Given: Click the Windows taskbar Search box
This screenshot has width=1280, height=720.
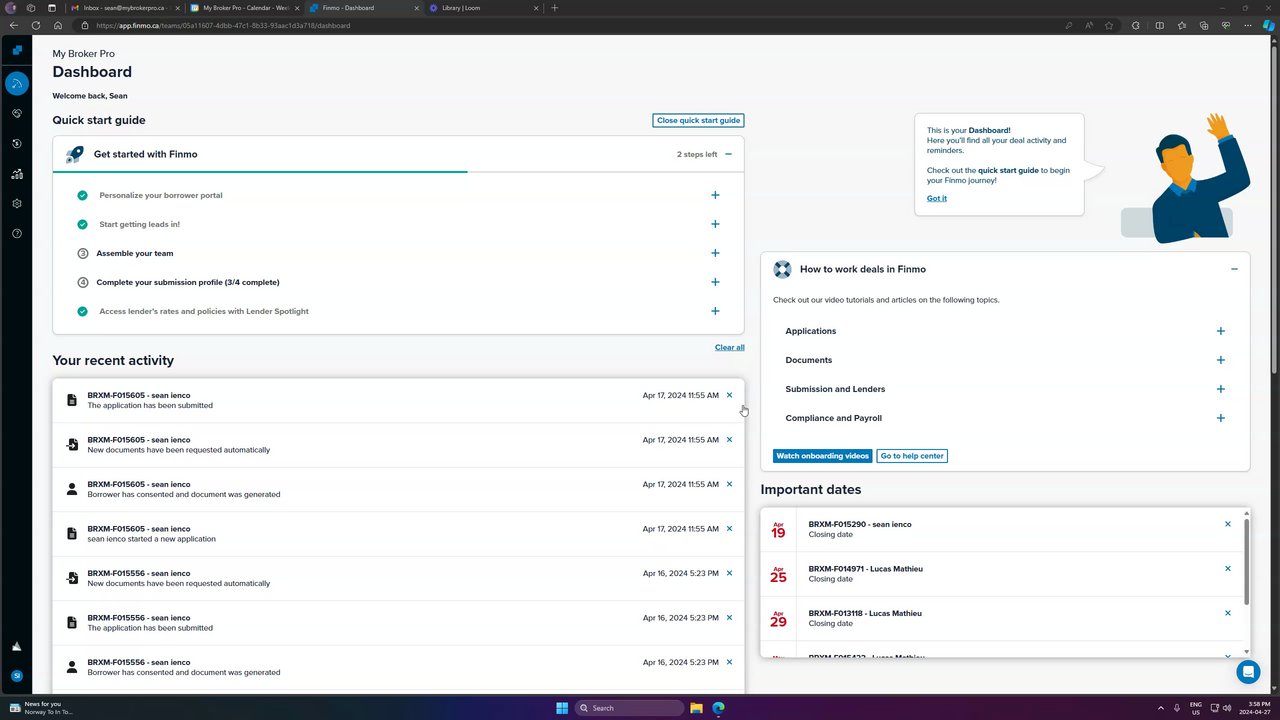Looking at the screenshot, I should [629, 708].
